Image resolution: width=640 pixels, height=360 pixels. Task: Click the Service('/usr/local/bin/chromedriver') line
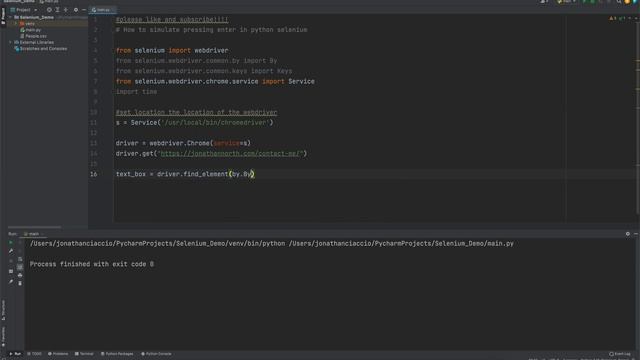pyautogui.click(x=194, y=122)
